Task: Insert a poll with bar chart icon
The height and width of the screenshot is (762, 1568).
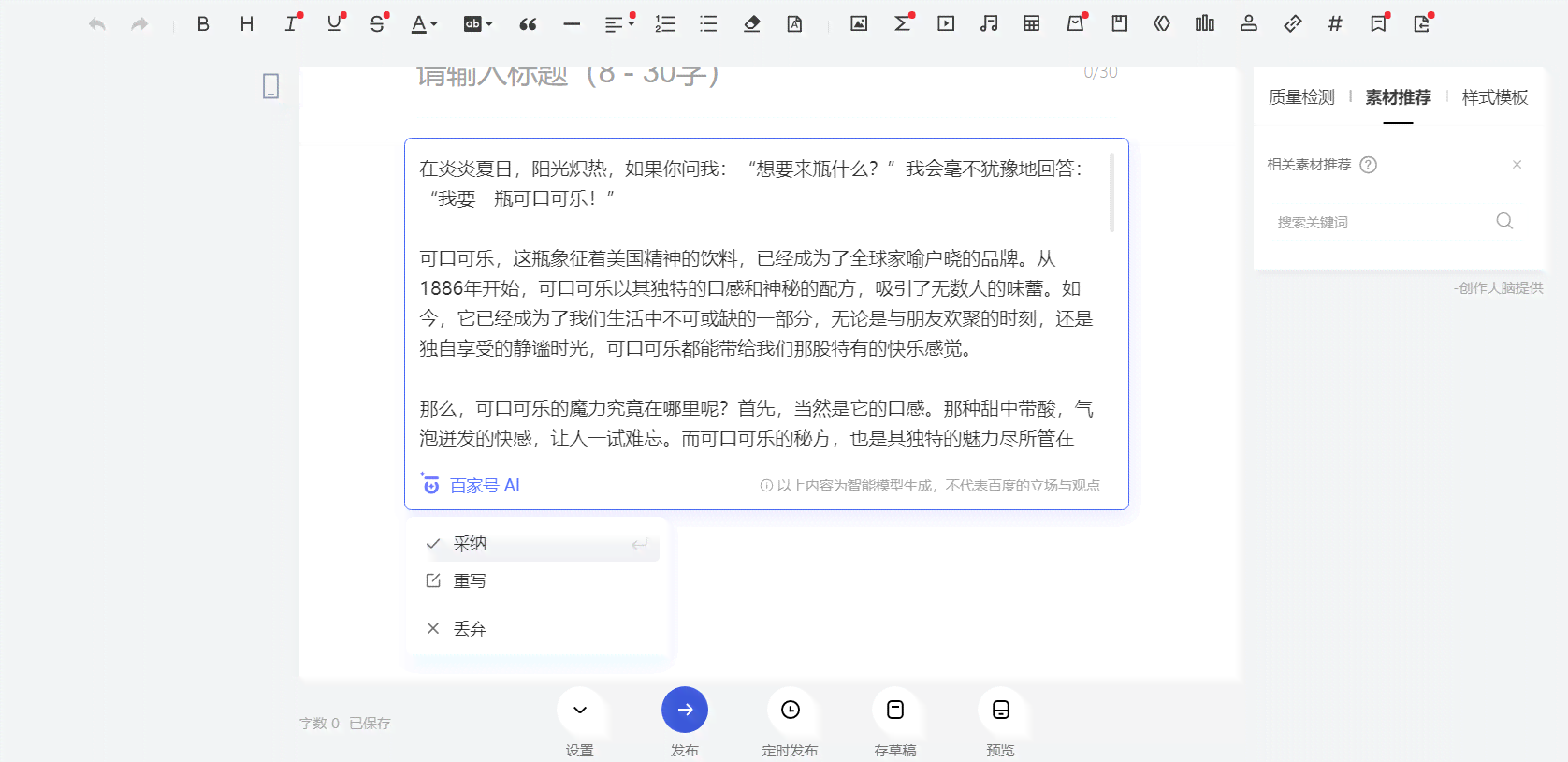Action: [x=1205, y=24]
